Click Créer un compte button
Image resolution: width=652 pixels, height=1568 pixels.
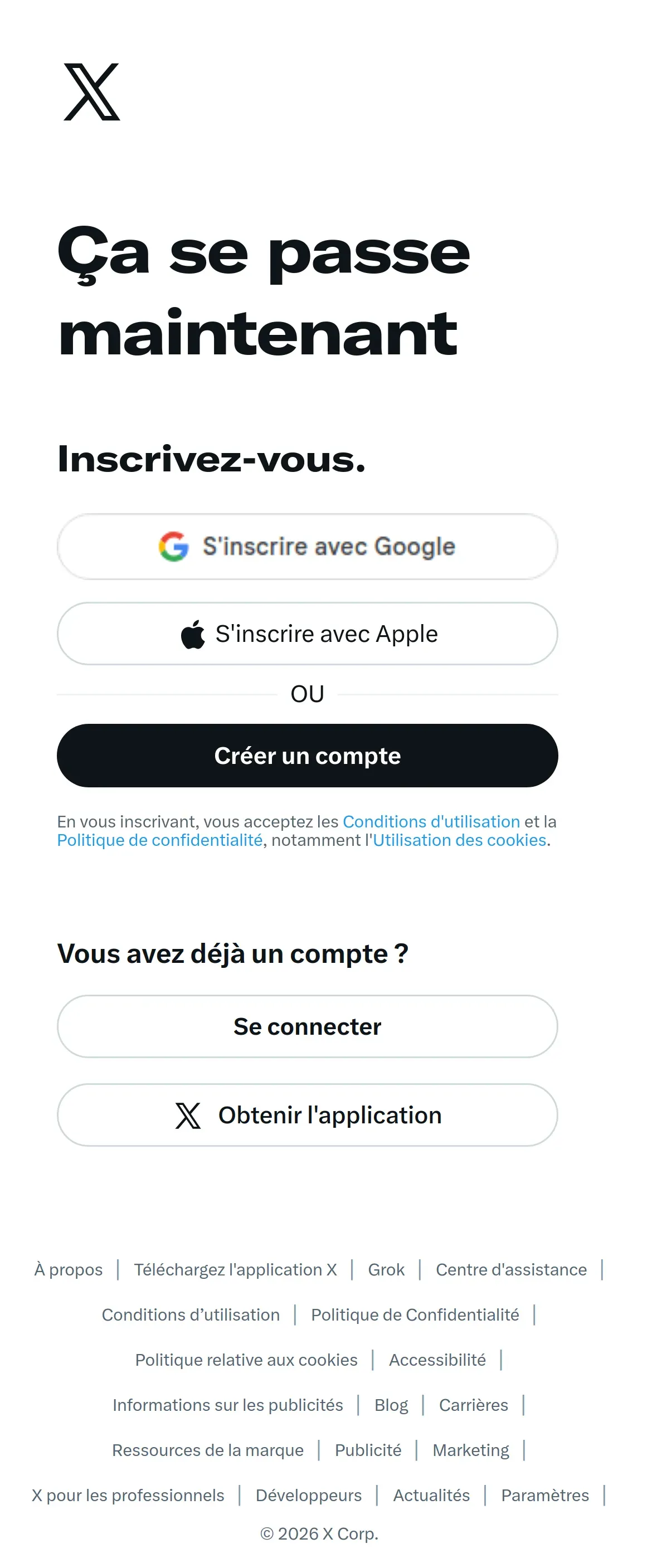(x=308, y=756)
